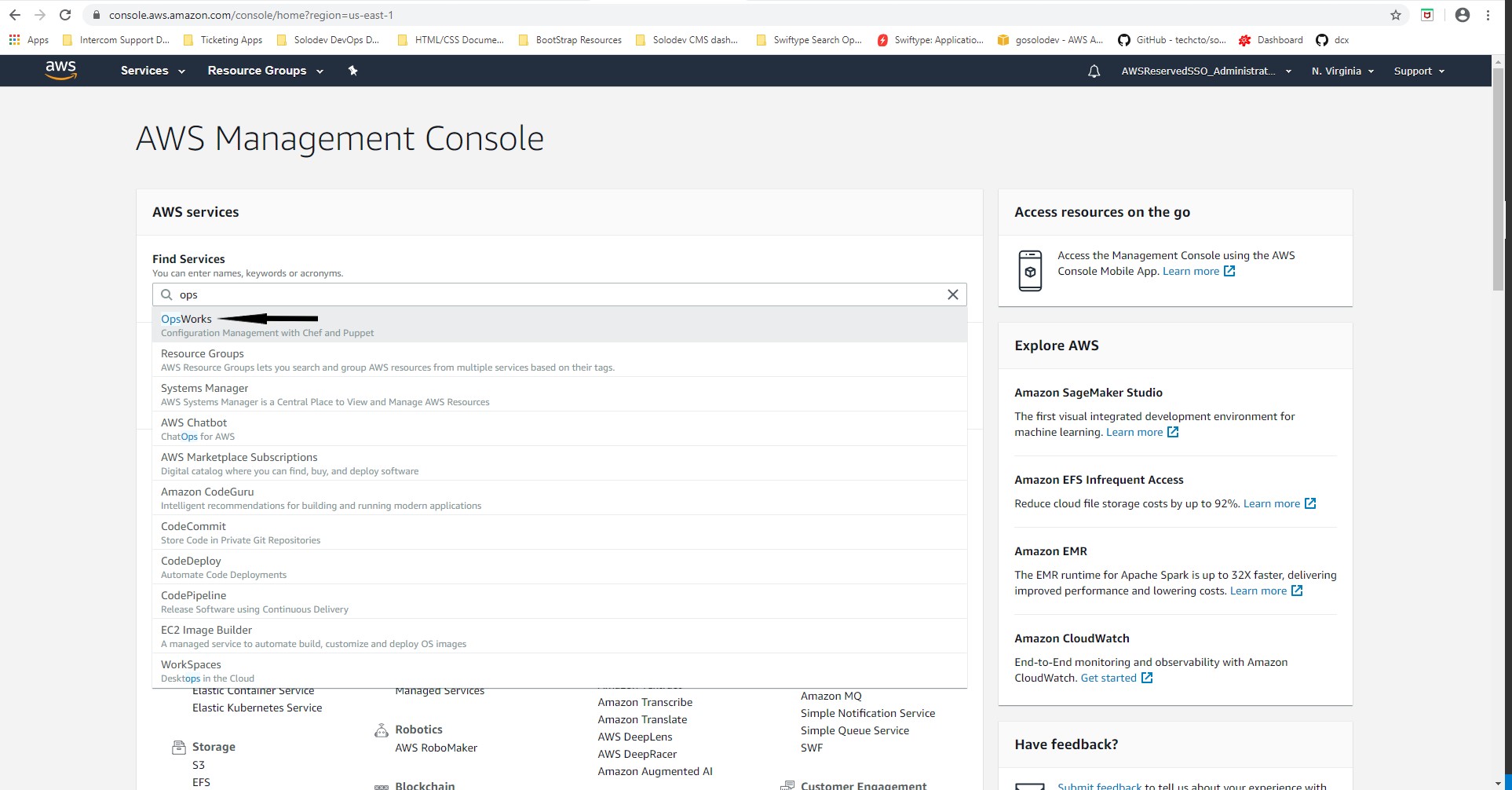This screenshot has height=790, width=1512.
Task: Open the Ticketing Apps bookmark folder
Action: tap(223, 40)
